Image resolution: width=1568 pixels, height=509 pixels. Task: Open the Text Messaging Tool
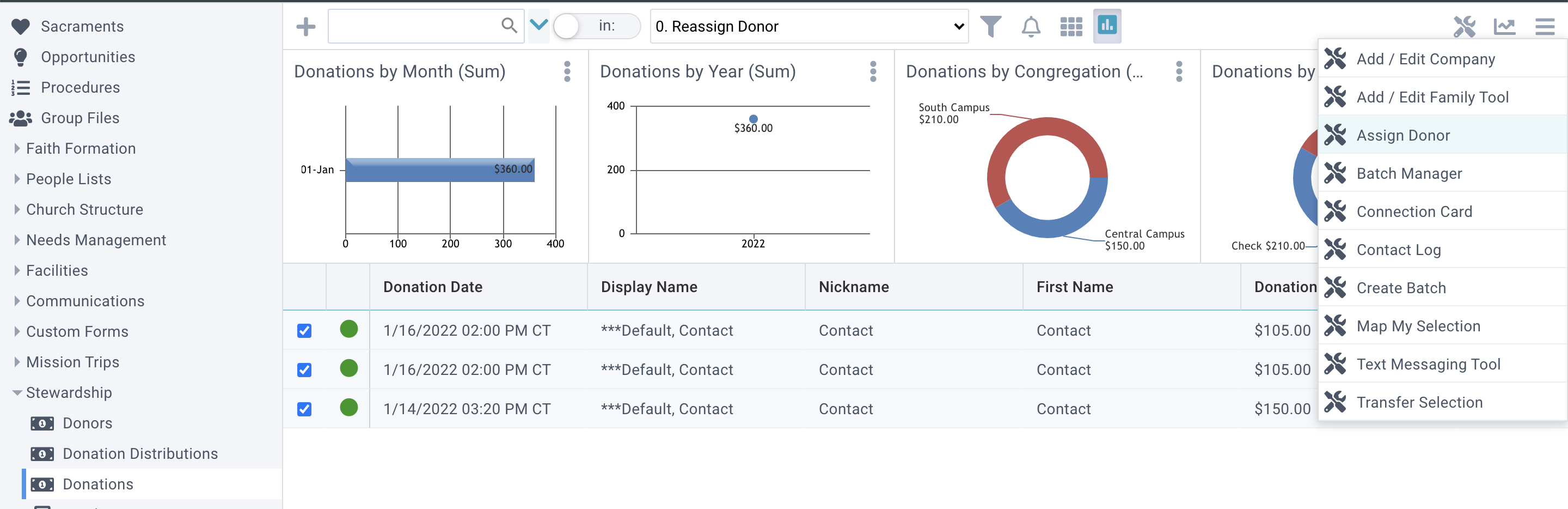click(1429, 363)
